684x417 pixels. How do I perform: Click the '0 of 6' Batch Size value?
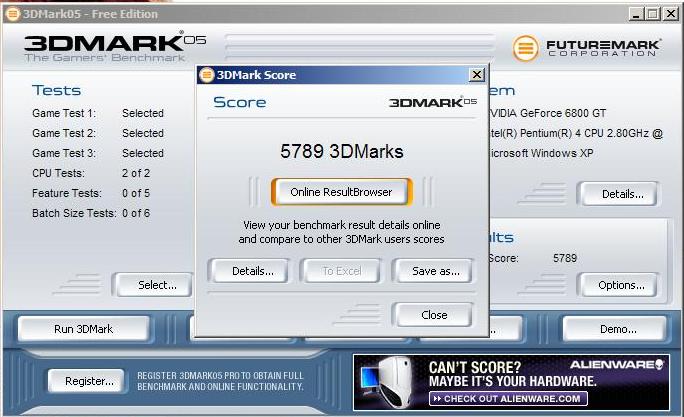136,213
